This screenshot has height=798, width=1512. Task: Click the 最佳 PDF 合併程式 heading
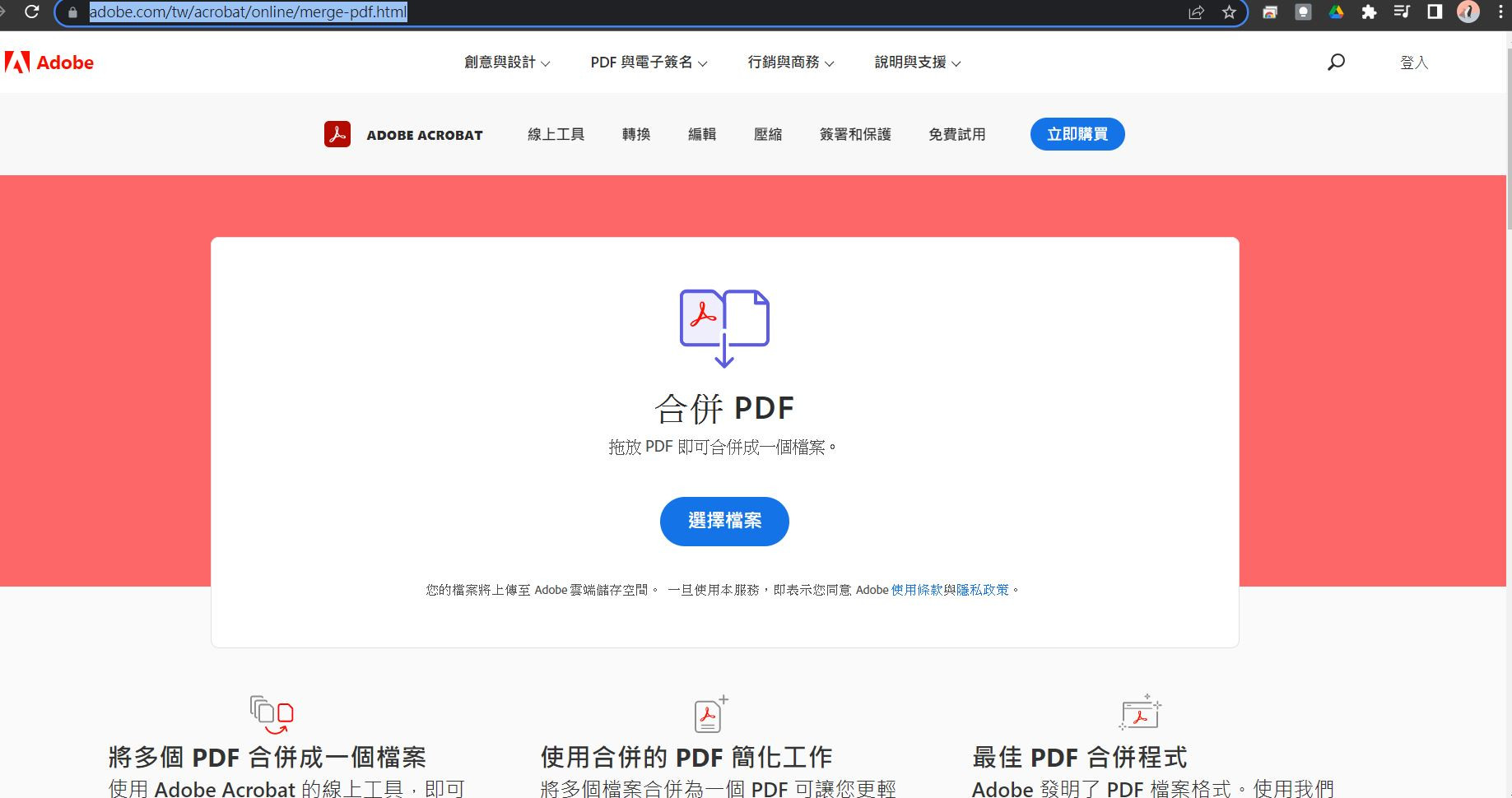(x=1080, y=757)
